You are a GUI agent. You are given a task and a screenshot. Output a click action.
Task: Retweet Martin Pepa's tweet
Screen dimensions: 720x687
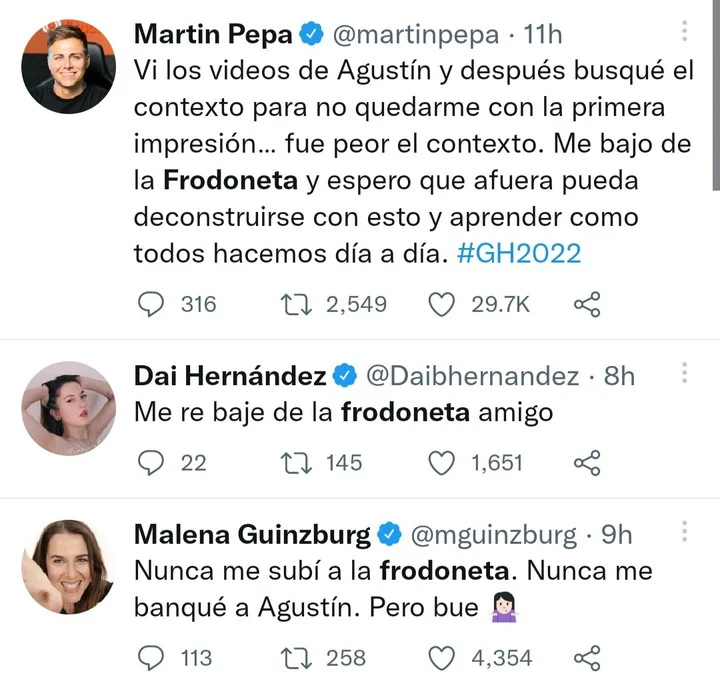[x=296, y=303]
